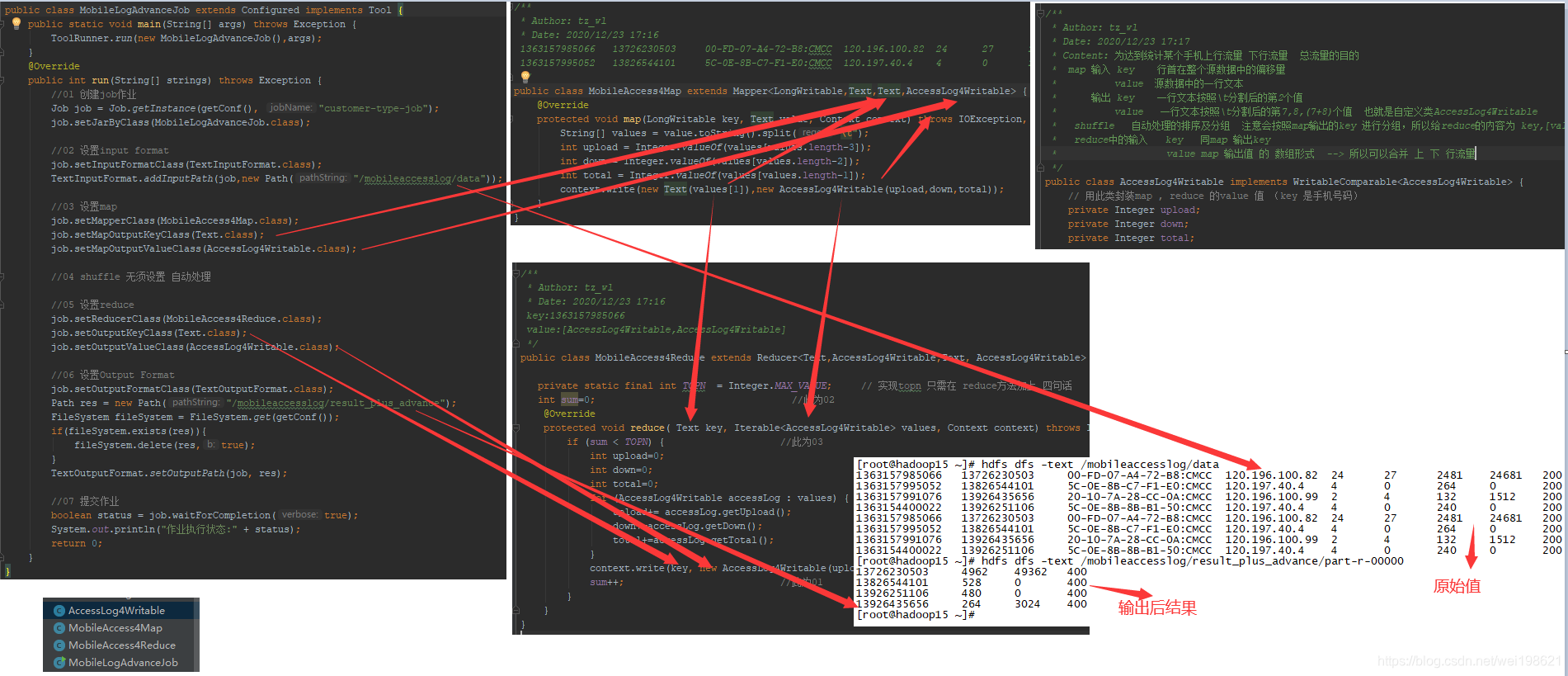Click the class icon of MobileAccess4Map
This screenshot has height=676, width=1568.
point(59,628)
